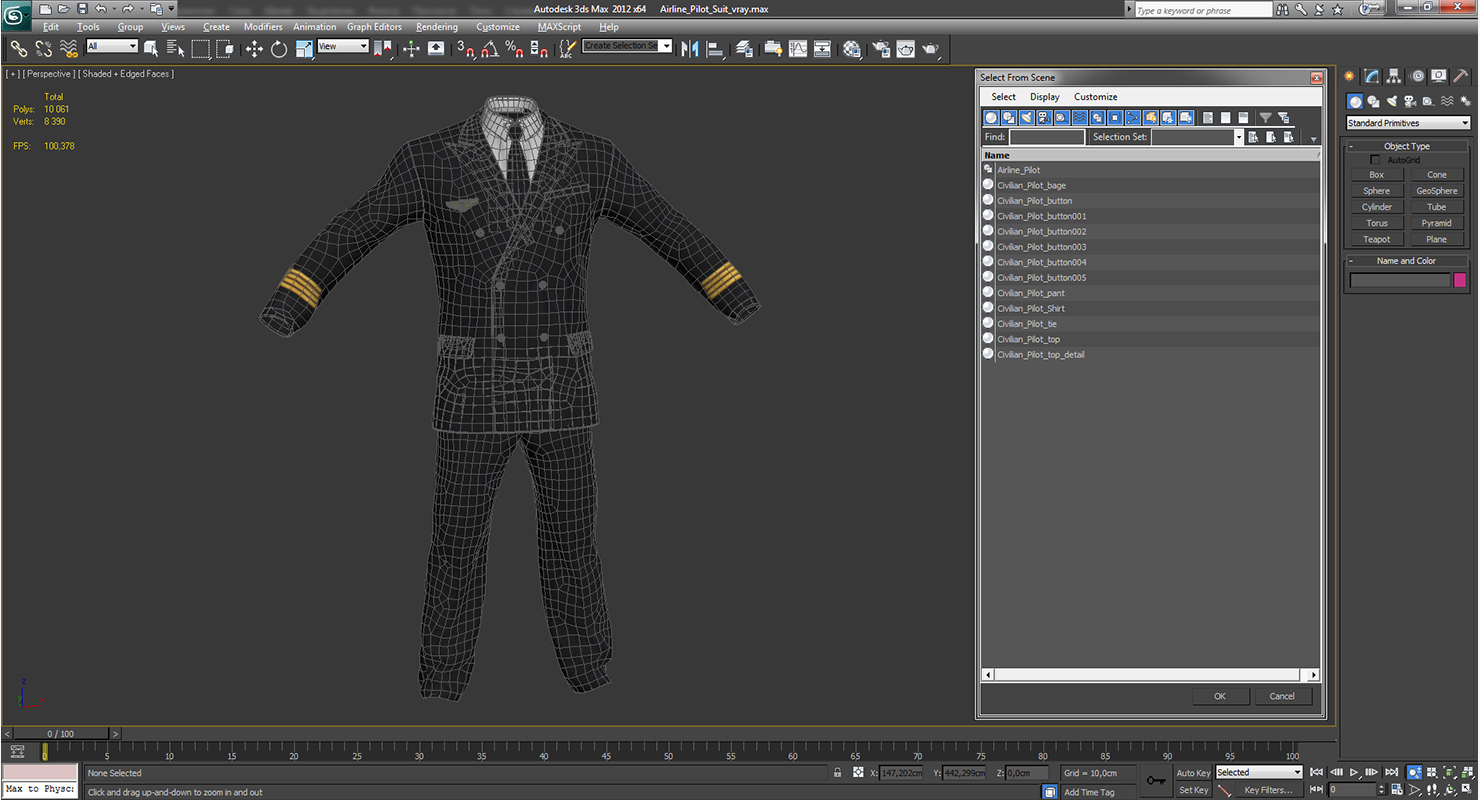Image resolution: width=1480 pixels, height=800 pixels.
Task: Activate the Select and Rotate tool
Action: pyautogui.click(x=279, y=48)
